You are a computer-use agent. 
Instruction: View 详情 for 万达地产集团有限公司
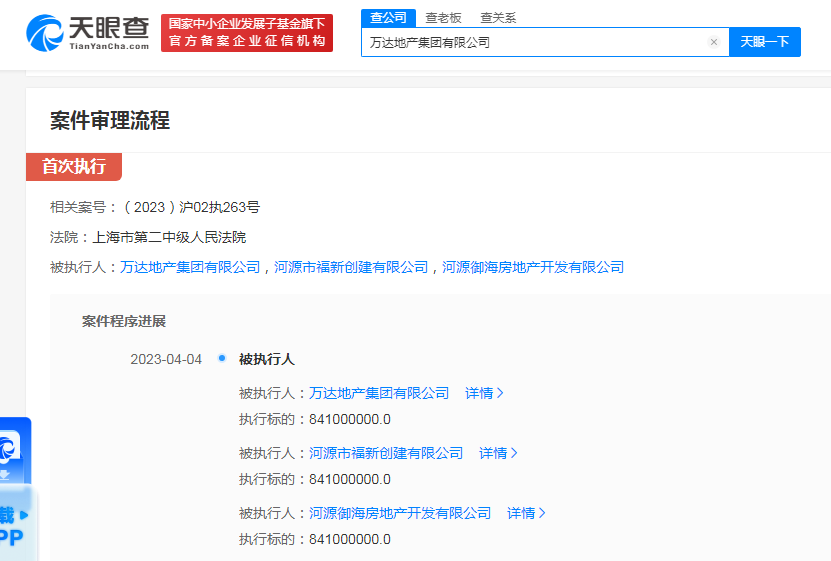[x=484, y=393]
